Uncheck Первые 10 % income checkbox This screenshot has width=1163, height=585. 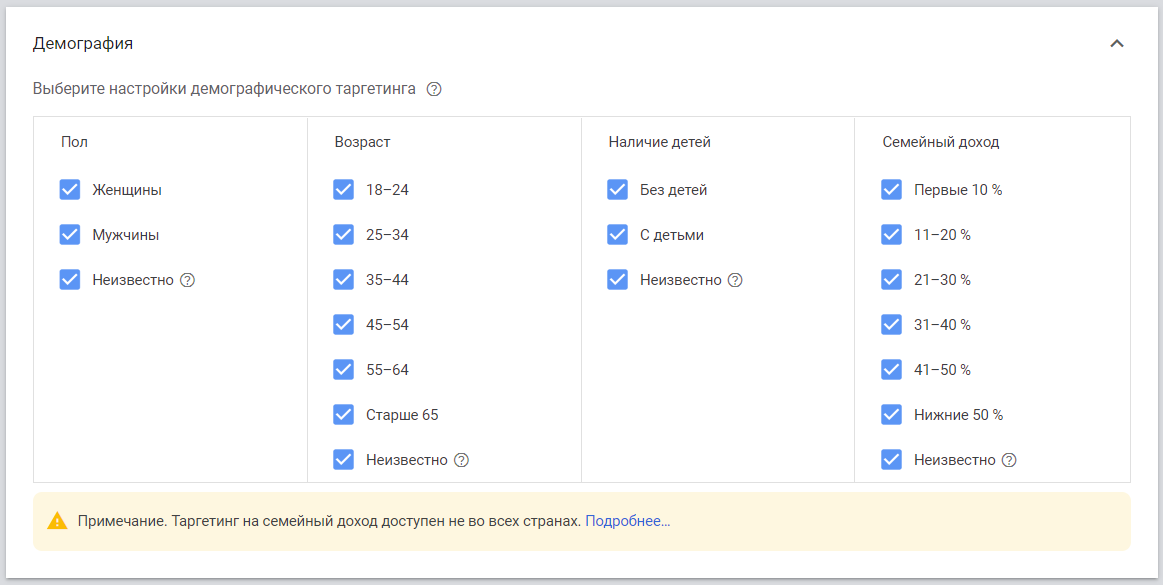click(x=892, y=190)
